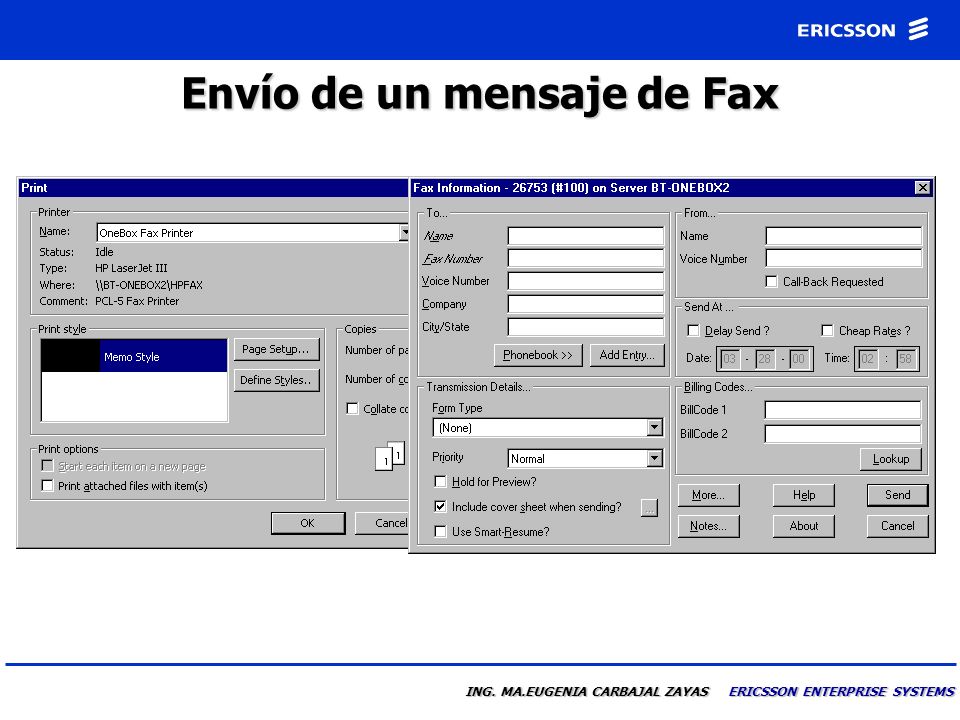960x720 pixels.
Task: Click Cancel in the Print dialog
Action: tap(382, 523)
